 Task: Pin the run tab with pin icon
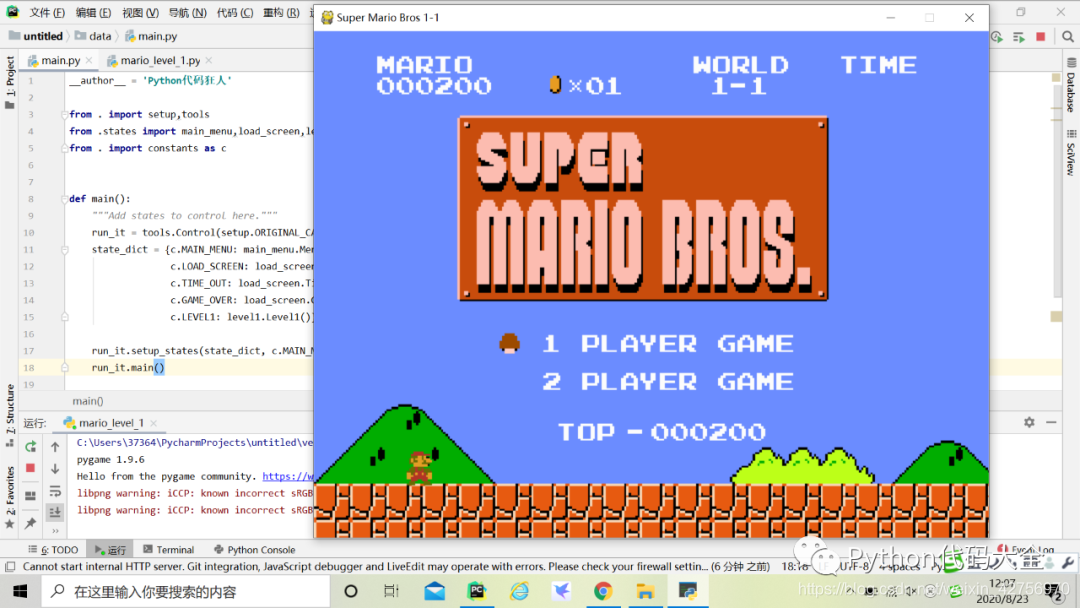click(30, 523)
